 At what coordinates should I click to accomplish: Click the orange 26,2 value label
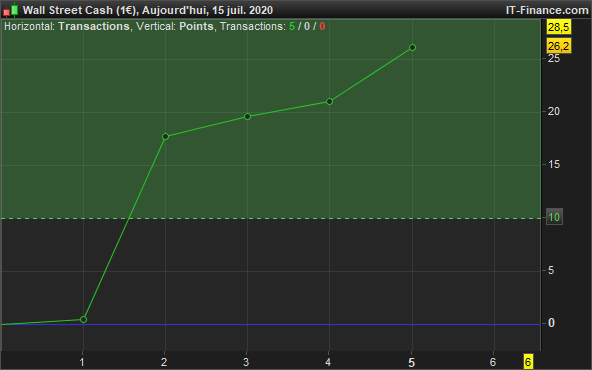(559, 46)
